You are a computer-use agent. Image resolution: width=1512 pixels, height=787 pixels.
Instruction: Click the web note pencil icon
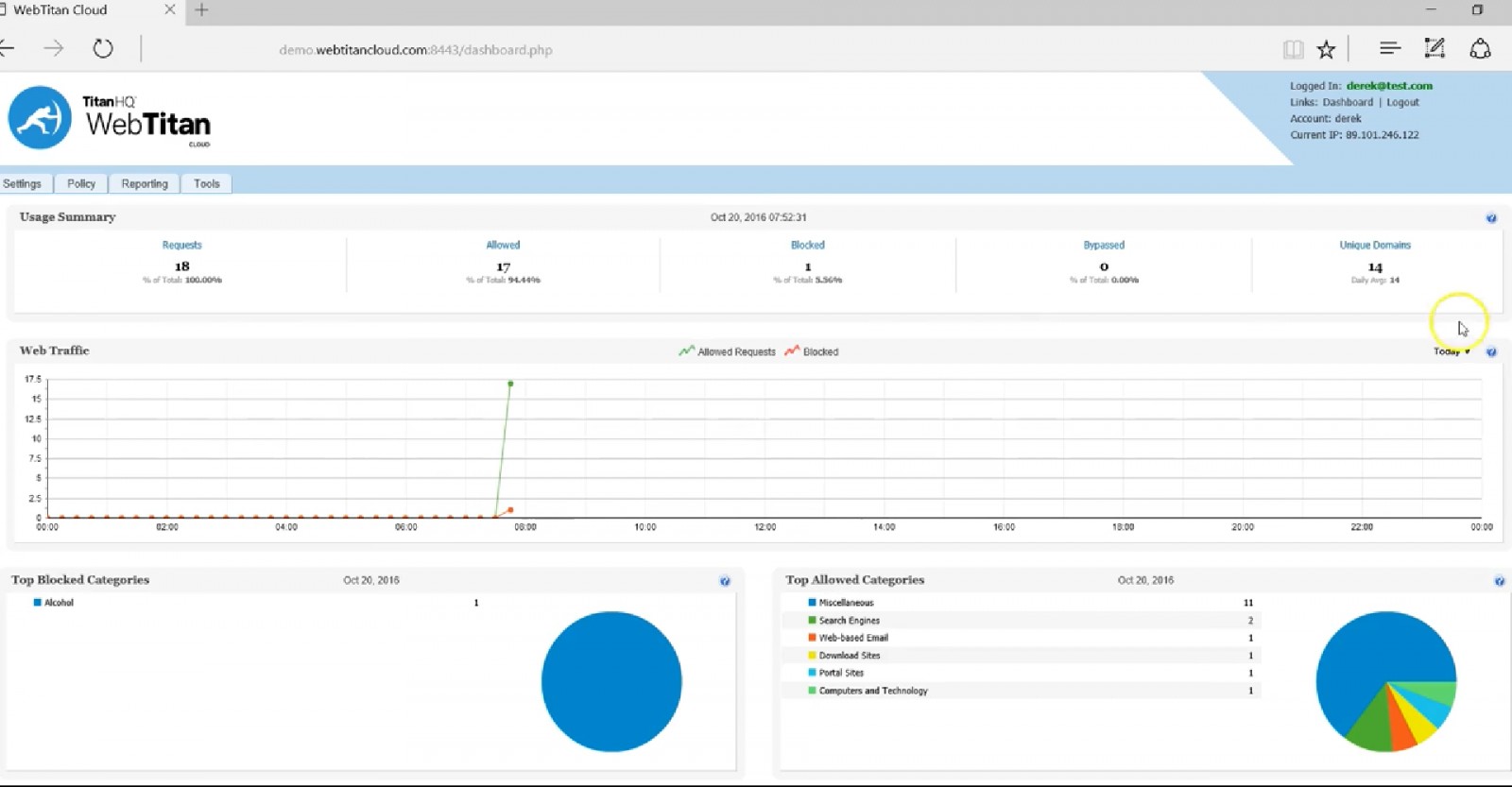[x=1435, y=48]
